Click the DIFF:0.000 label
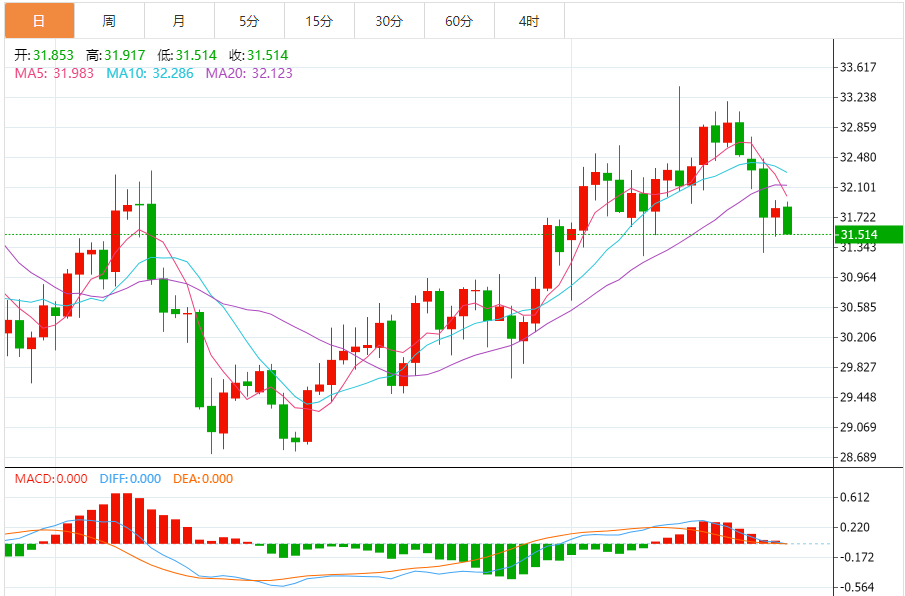Viewport: 905px width, 596px height. tap(130, 479)
